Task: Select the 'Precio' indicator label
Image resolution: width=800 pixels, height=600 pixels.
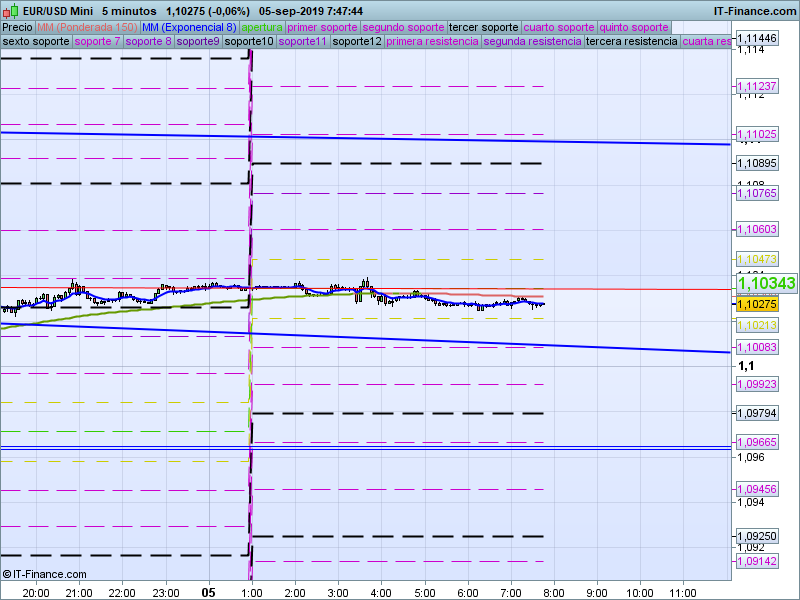Action: coord(17,27)
